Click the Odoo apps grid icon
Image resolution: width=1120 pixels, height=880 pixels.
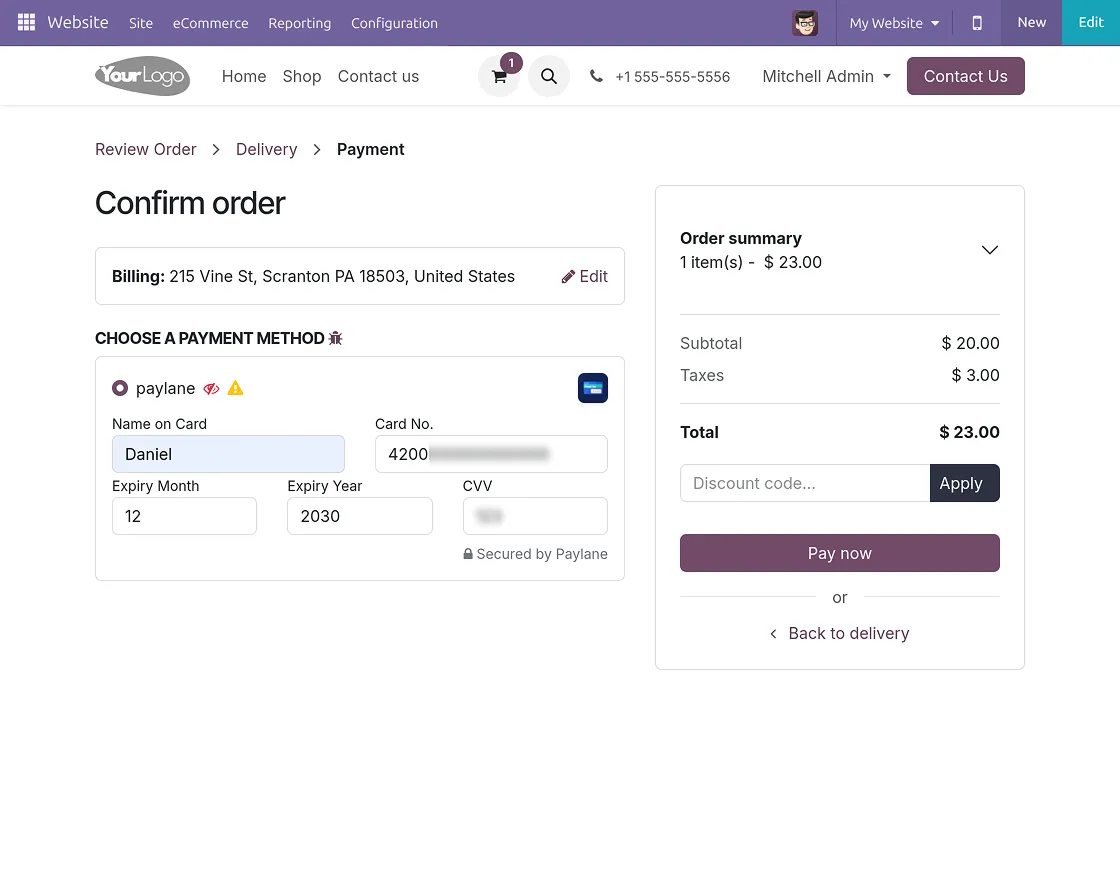(x=26, y=21)
